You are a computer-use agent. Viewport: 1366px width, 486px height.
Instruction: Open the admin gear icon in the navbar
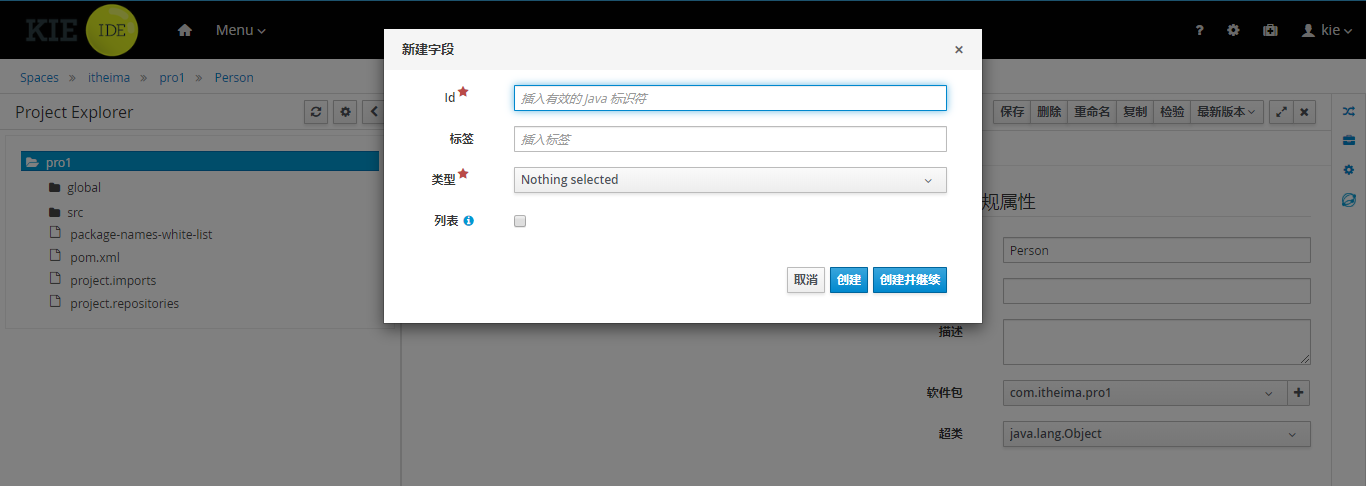click(x=1234, y=30)
